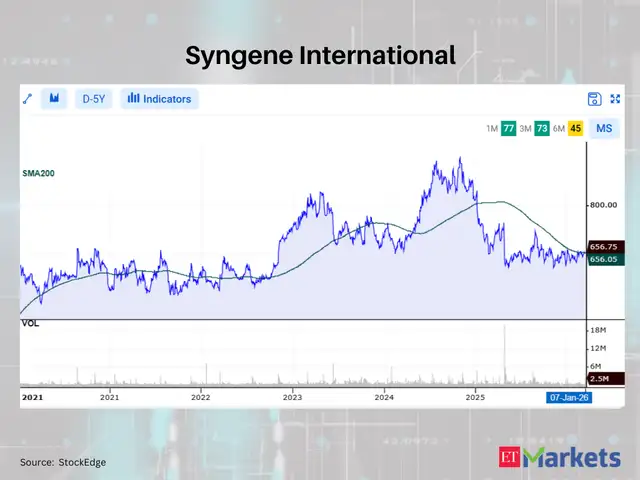Open the chart type icon
This screenshot has height=480, width=640.
click(x=55, y=98)
